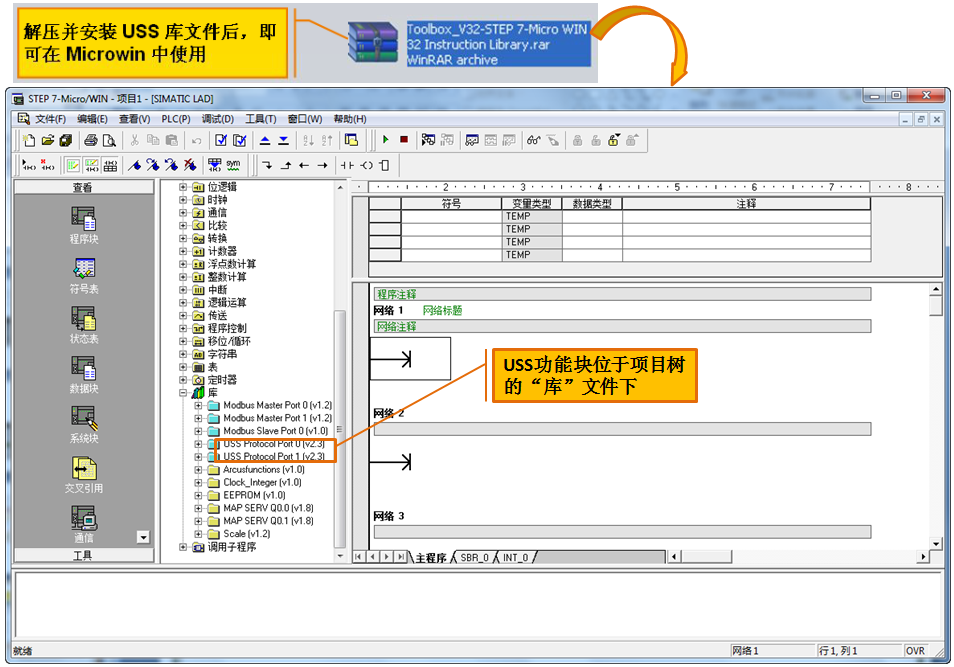The height and width of the screenshot is (667, 954).
Task: Select USS Protocol Port 1 (v2.3)
Action: click(274, 456)
